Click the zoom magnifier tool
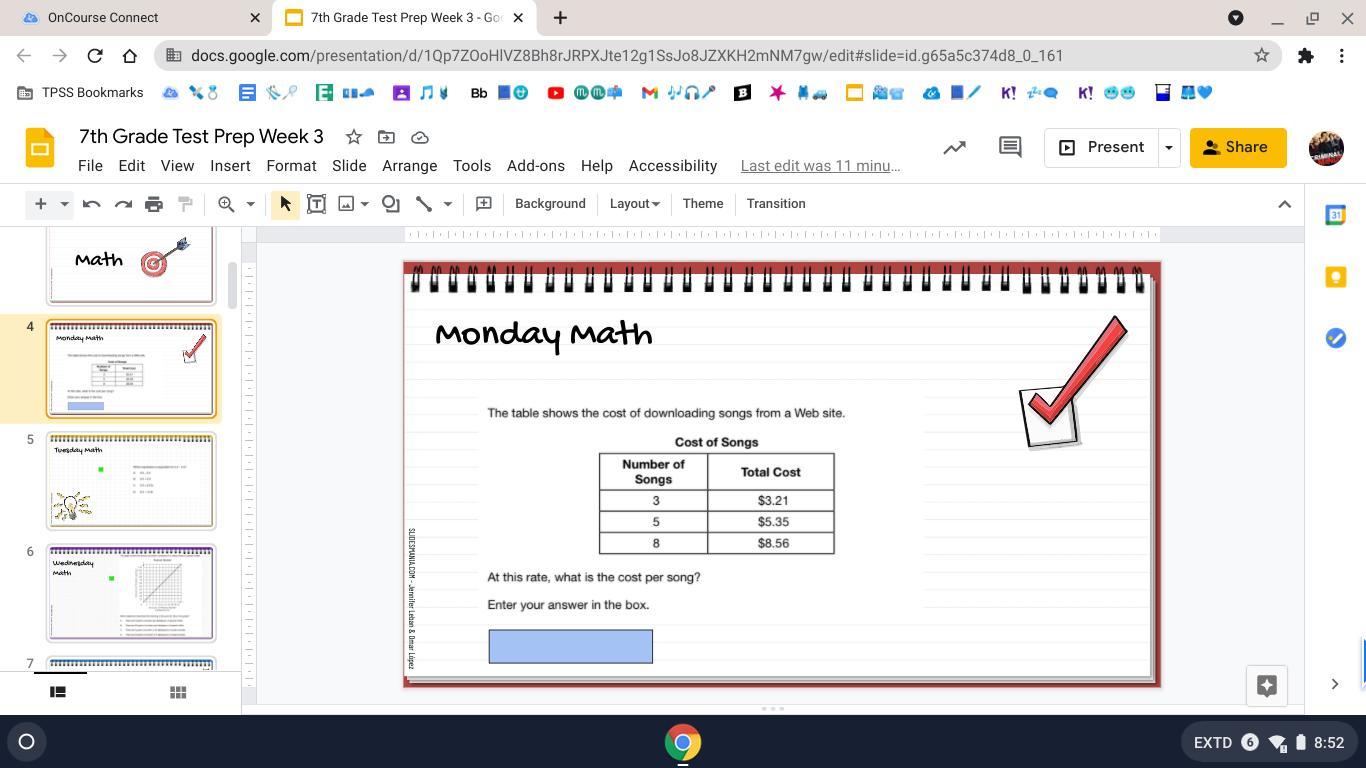 click(x=226, y=204)
